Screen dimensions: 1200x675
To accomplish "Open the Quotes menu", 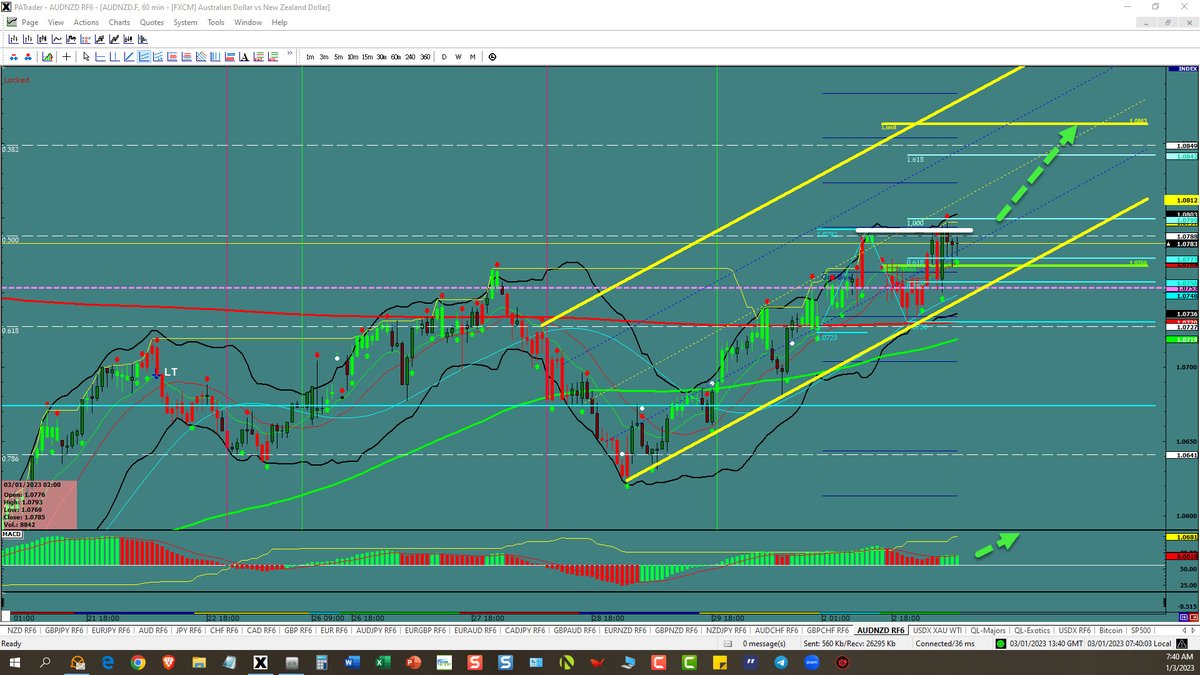I will [152, 22].
